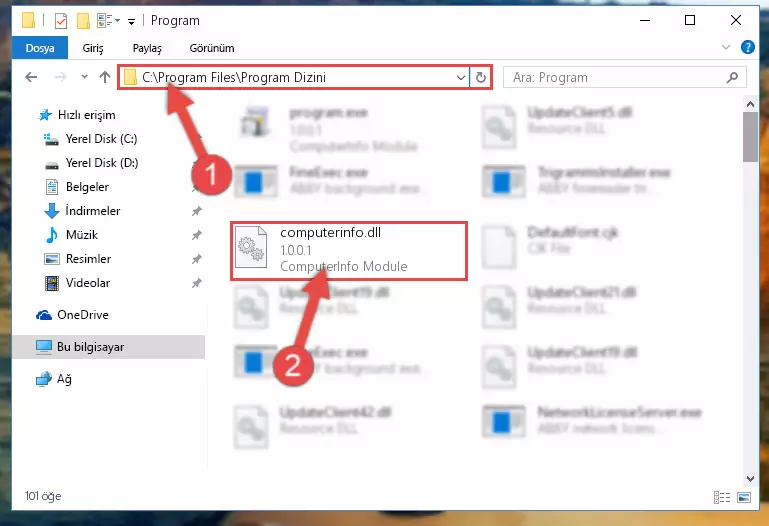769x526 pixels.
Task: Open the Dosya file menu
Action: (x=40, y=48)
